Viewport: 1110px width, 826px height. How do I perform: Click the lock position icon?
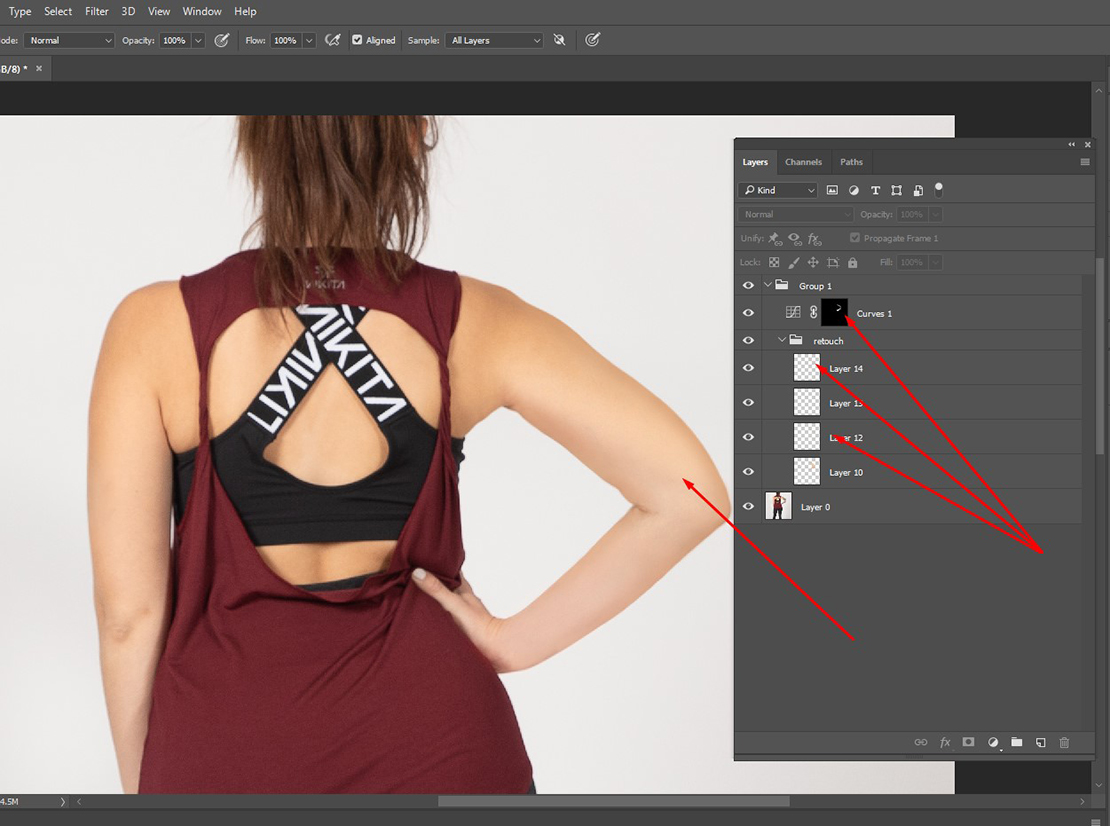pyautogui.click(x=813, y=263)
